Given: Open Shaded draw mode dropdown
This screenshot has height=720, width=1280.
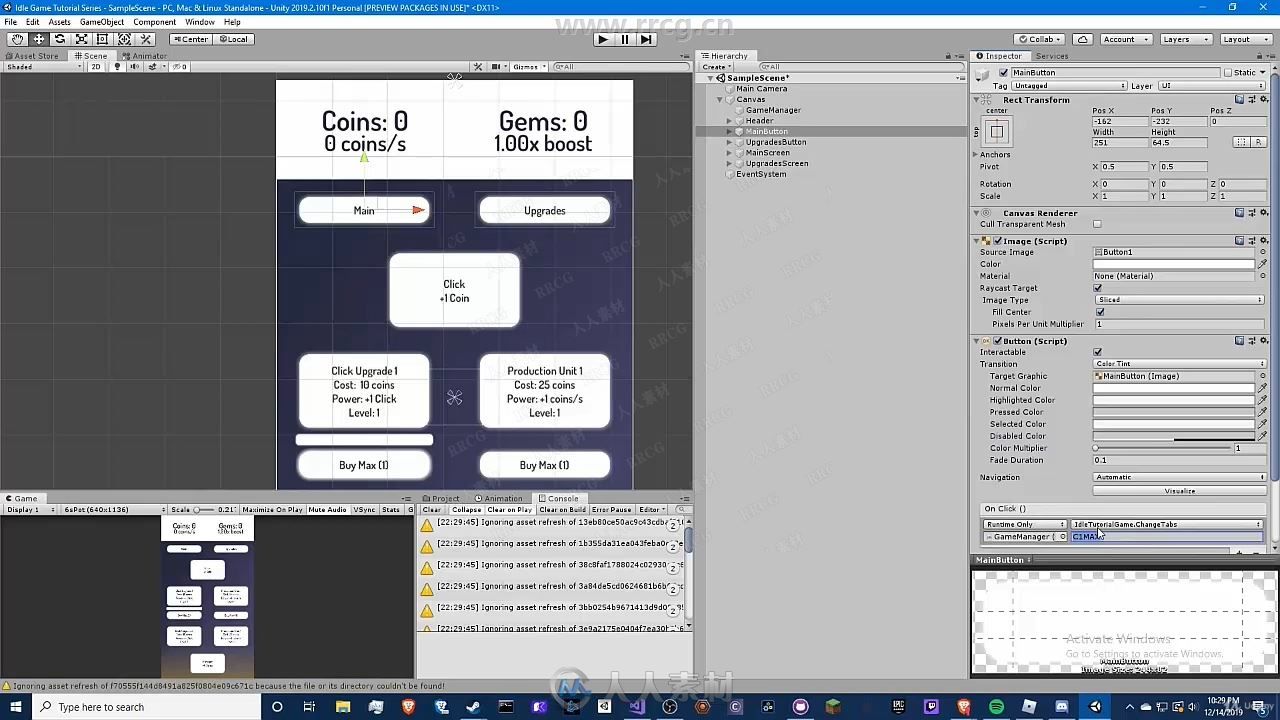Looking at the screenshot, I should pos(43,67).
